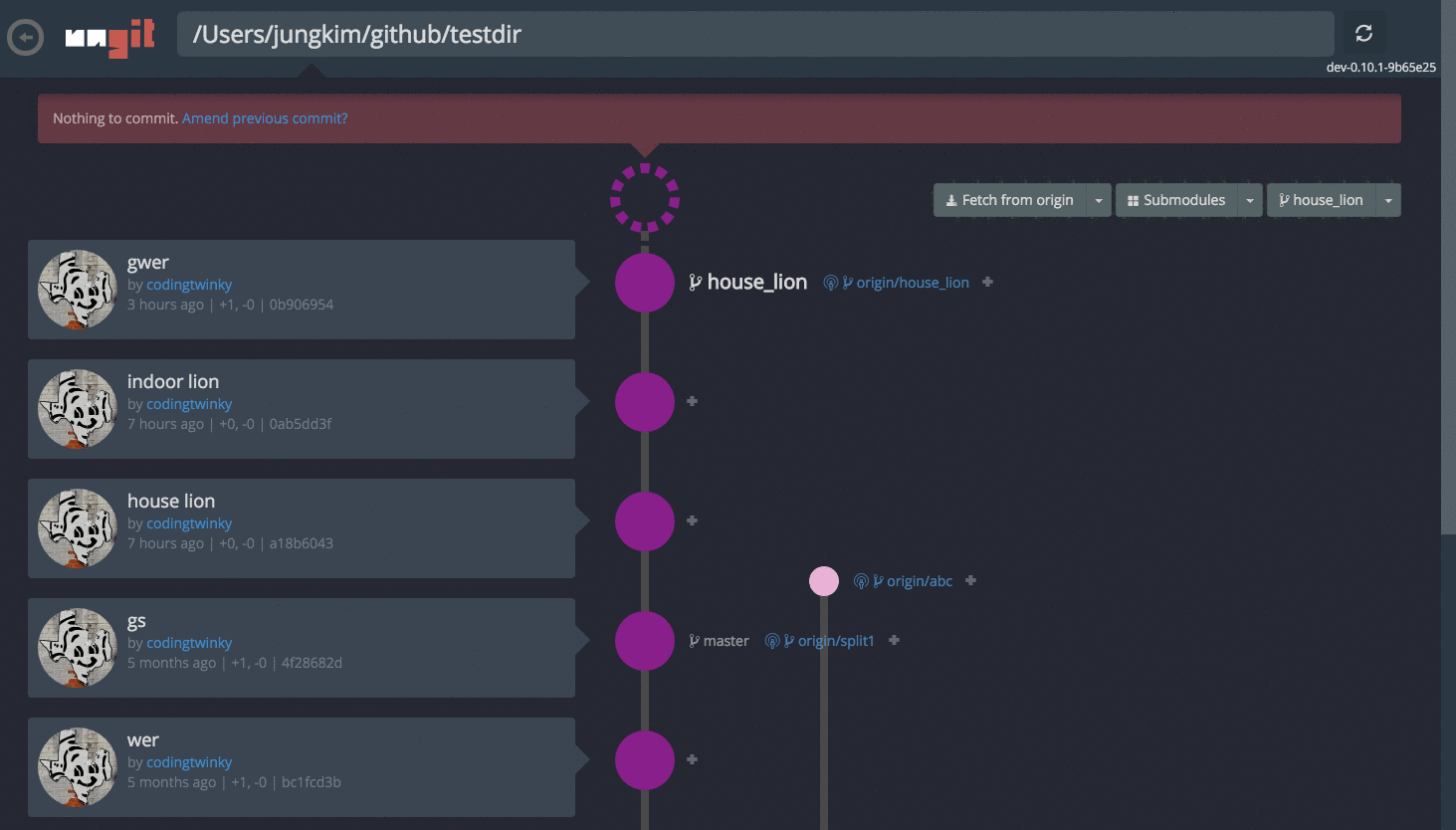Click the house_lion branch button in toolbar

pyautogui.click(x=1321, y=200)
